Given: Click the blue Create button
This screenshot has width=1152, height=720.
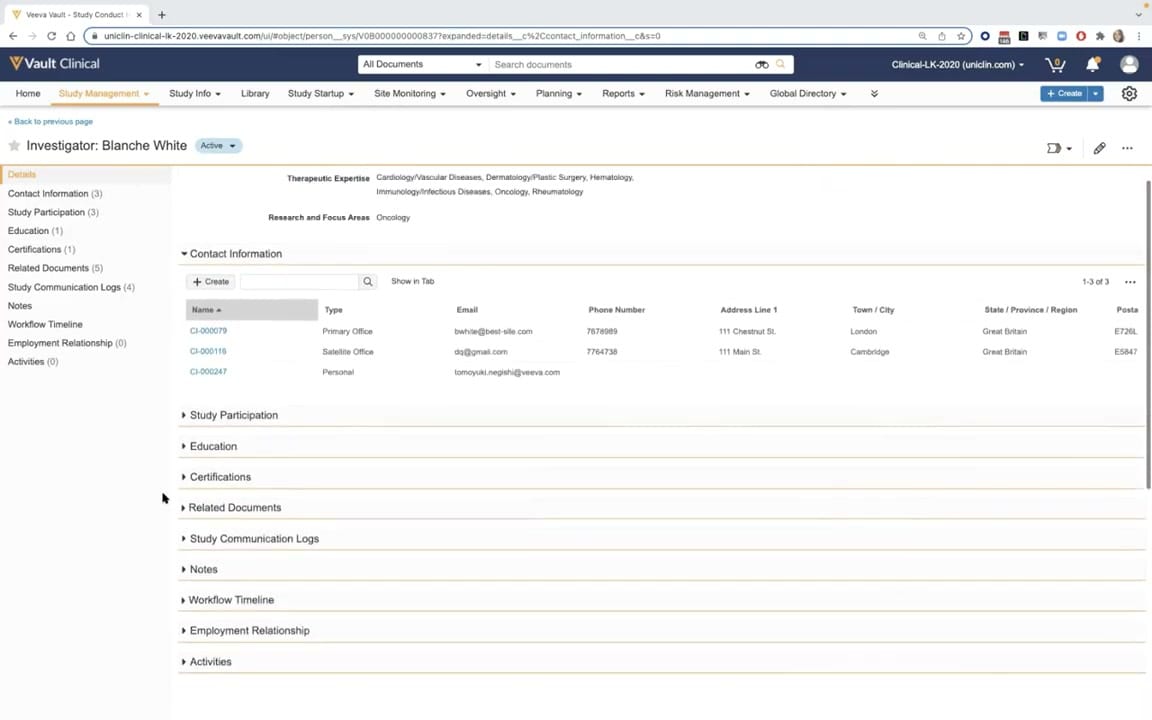Looking at the screenshot, I should (x=1064, y=93).
